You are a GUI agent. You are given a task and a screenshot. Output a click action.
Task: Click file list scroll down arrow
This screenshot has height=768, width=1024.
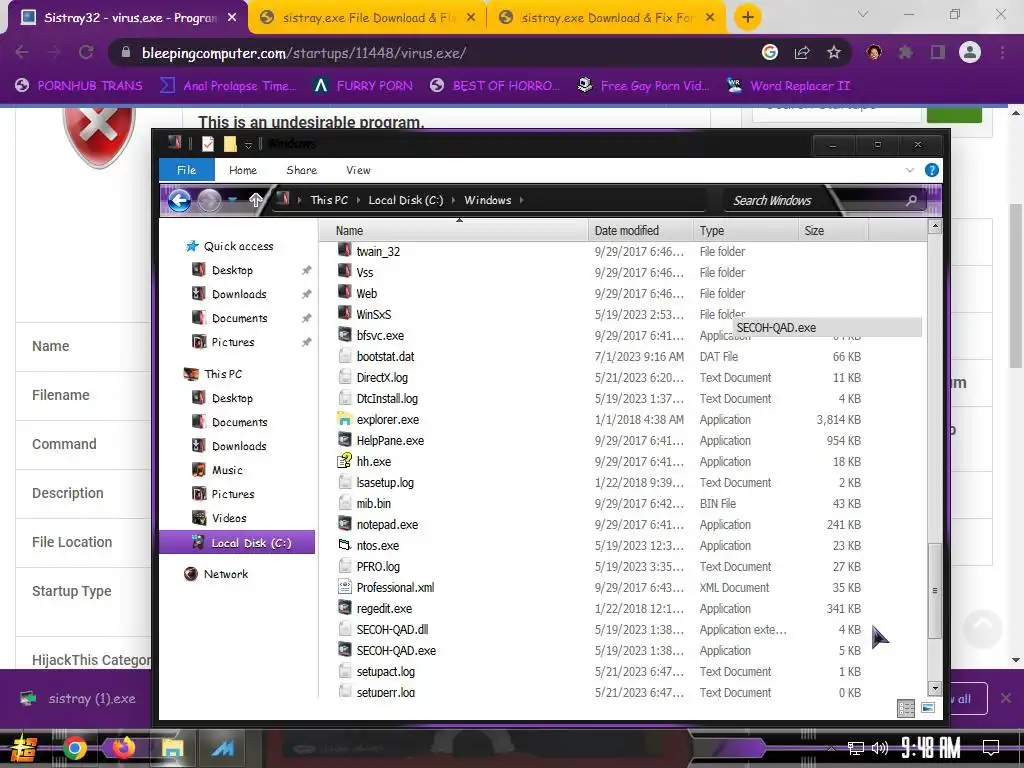(x=935, y=688)
